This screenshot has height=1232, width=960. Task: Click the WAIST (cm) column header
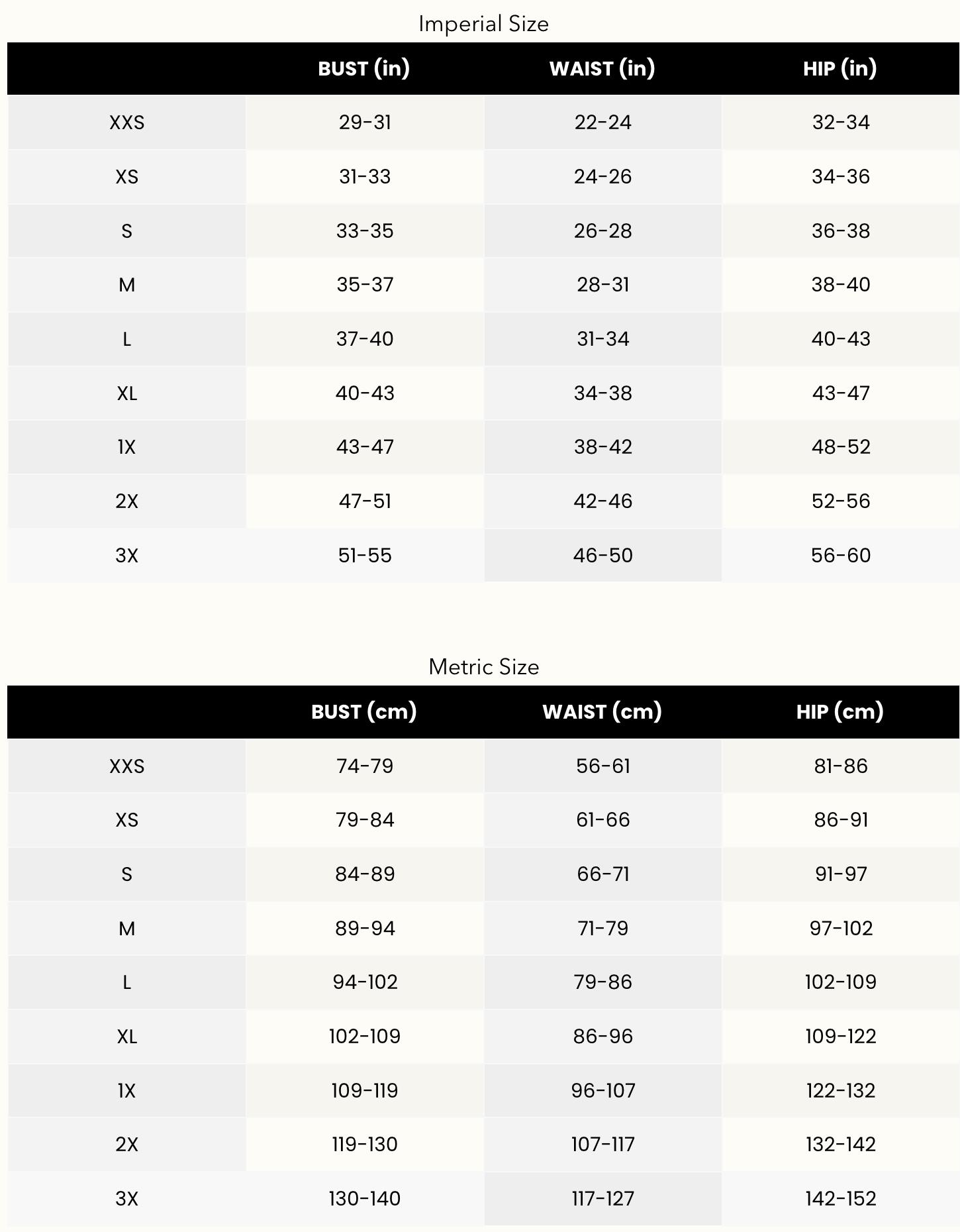602,711
